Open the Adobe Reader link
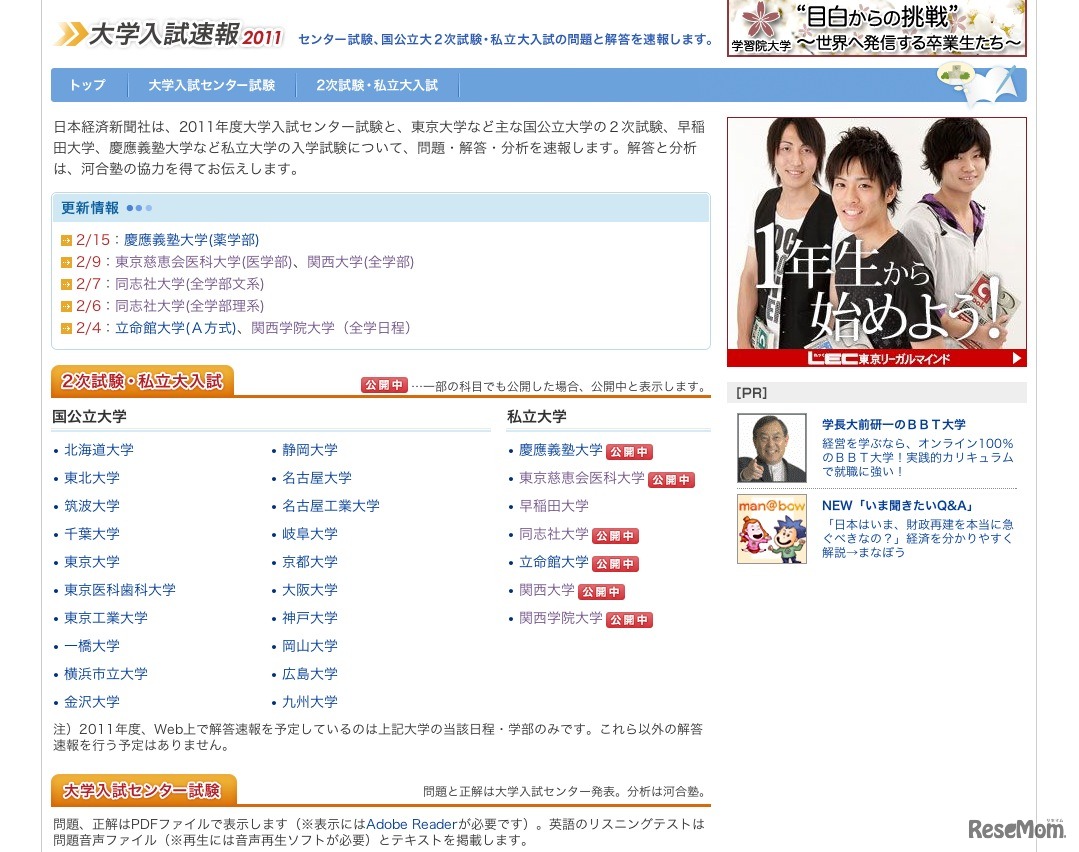Screen dimensions: 1079x852 412,824
